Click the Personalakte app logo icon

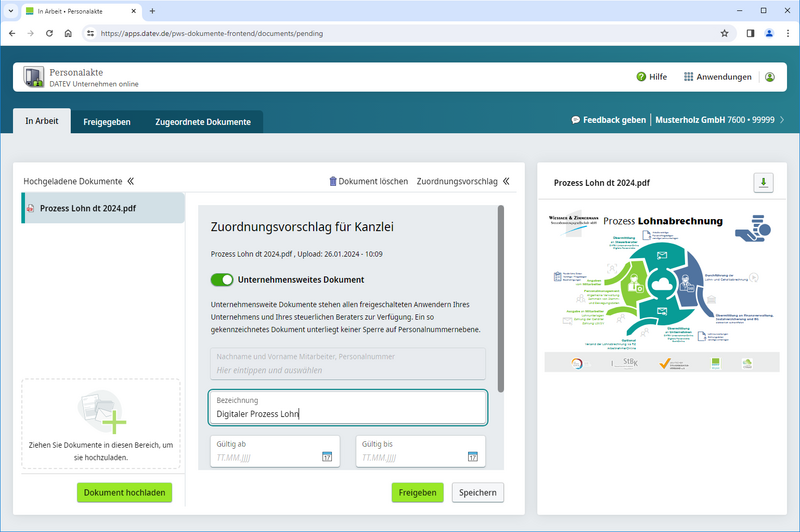pos(34,77)
